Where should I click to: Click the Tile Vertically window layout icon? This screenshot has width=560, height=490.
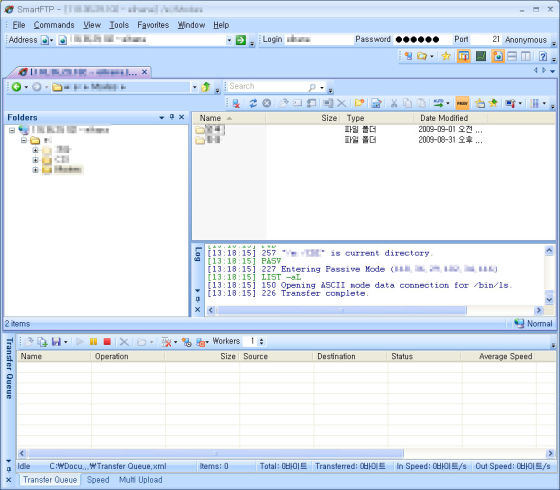click(x=526, y=56)
